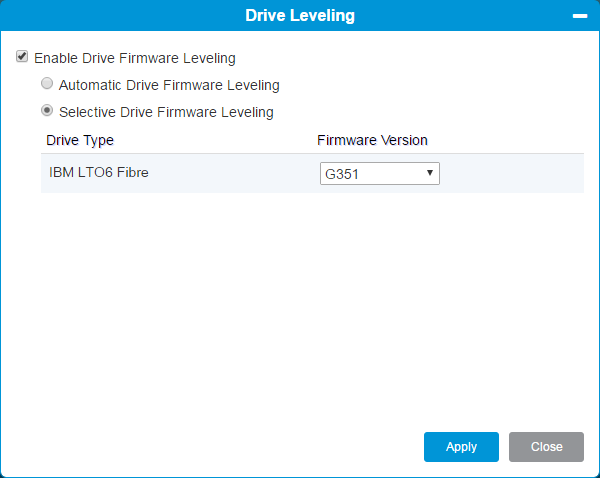Click the Drive Leveling title text
This screenshot has width=600, height=478.
[x=300, y=16]
